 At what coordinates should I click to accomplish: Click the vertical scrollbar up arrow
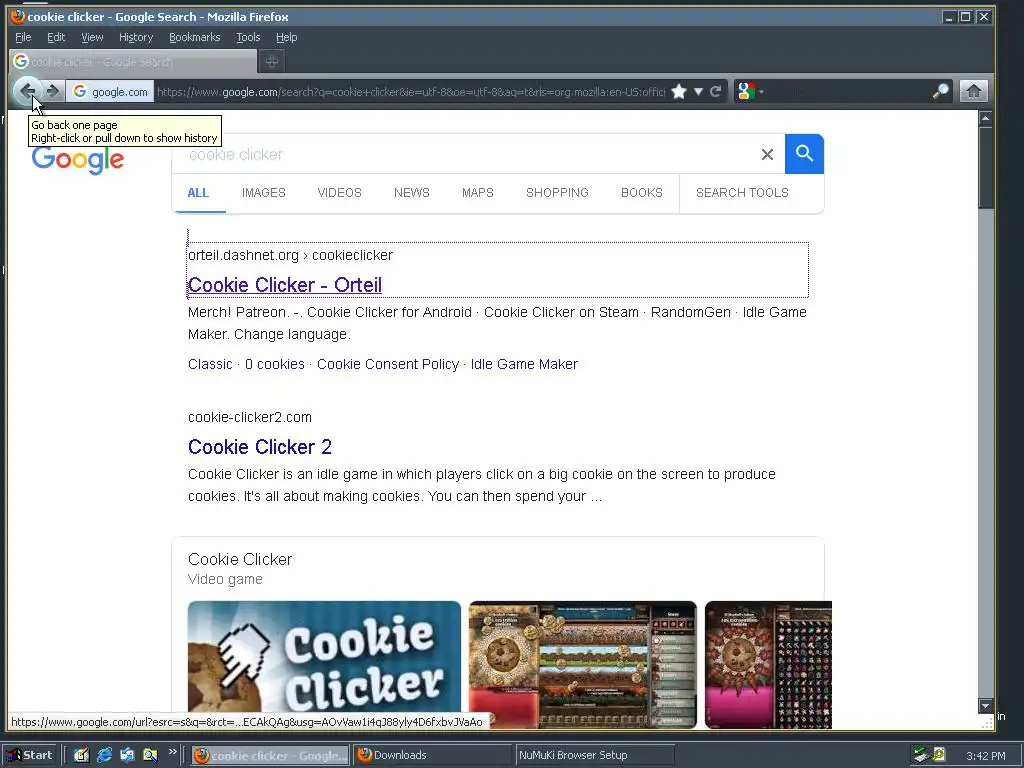tap(985, 118)
